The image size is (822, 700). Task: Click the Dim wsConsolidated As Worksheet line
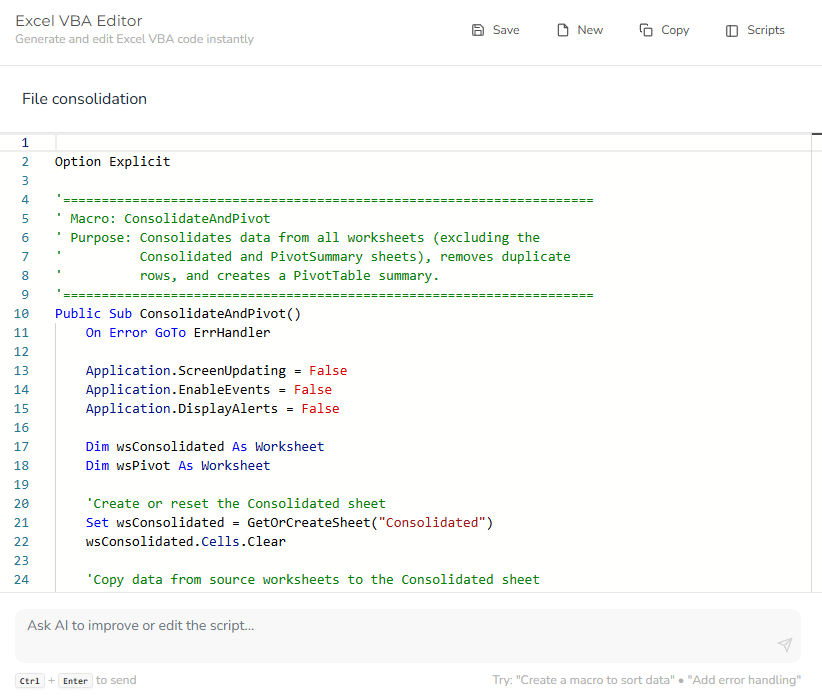coord(205,447)
